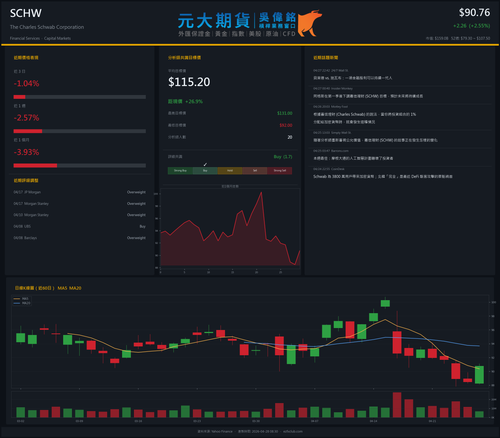Open the Barrons.com news item

click(402, 155)
